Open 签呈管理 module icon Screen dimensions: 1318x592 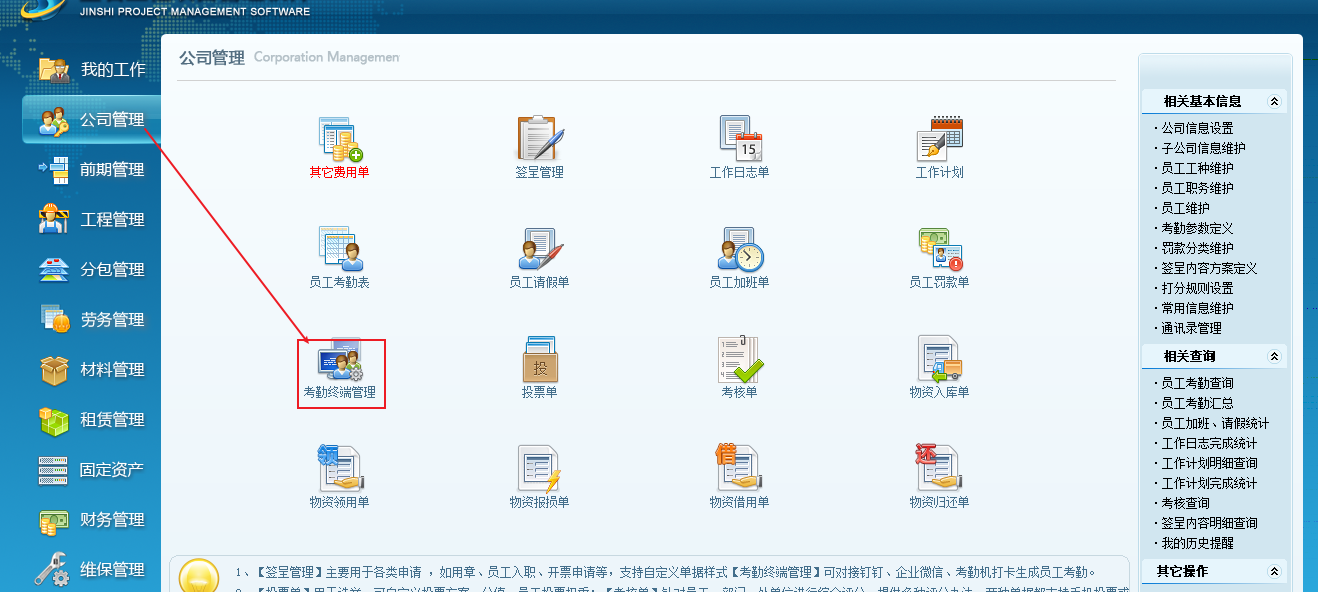539,140
